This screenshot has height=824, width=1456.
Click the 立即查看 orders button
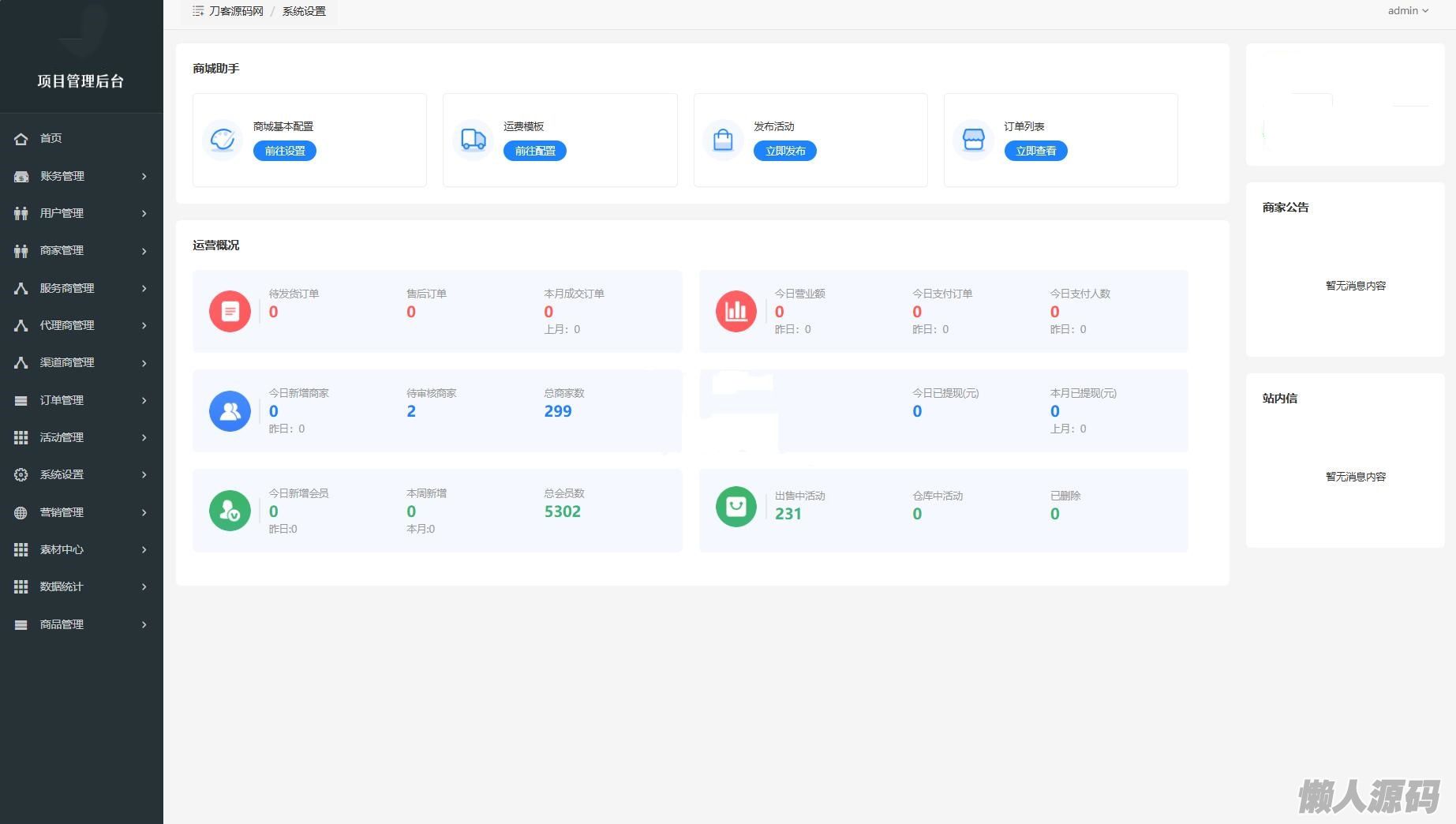1035,151
